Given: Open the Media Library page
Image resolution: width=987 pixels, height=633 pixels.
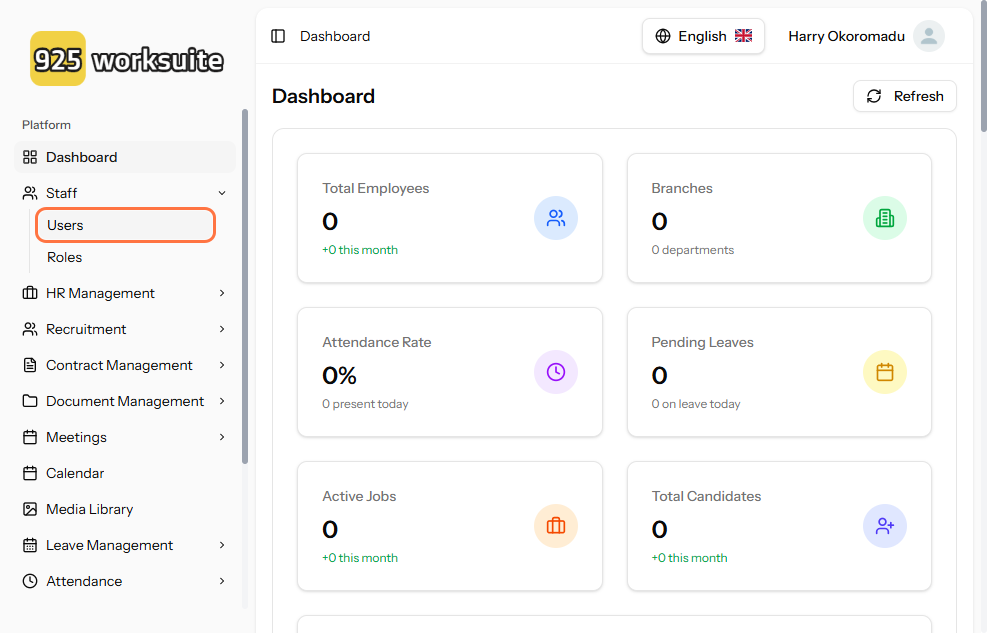Looking at the screenshot, I should (x=89, y=509).
